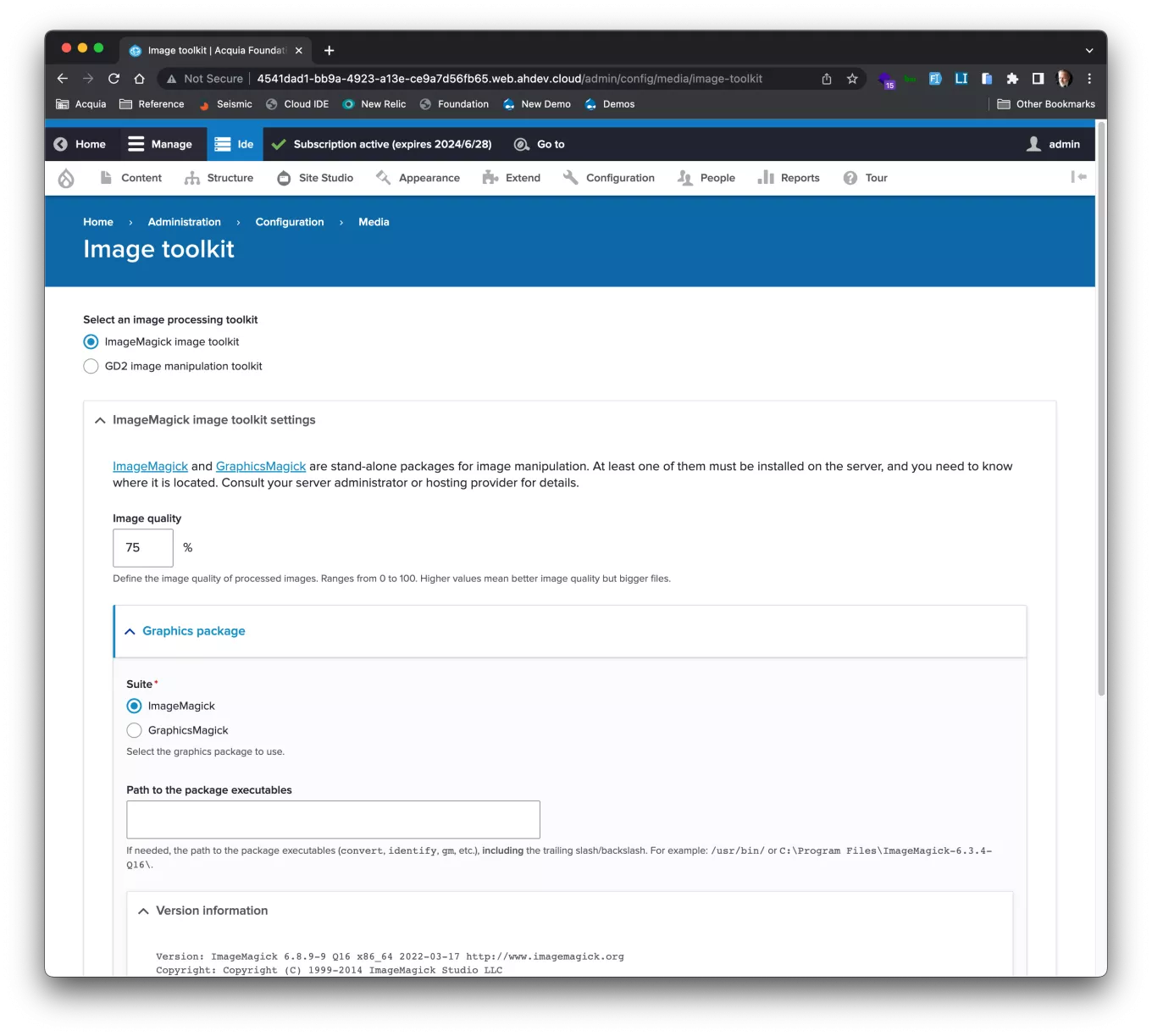Open the New Relic bookmark in the bookmarks bar
The height and width of the screenshot is (1036, 1152).
374,103
